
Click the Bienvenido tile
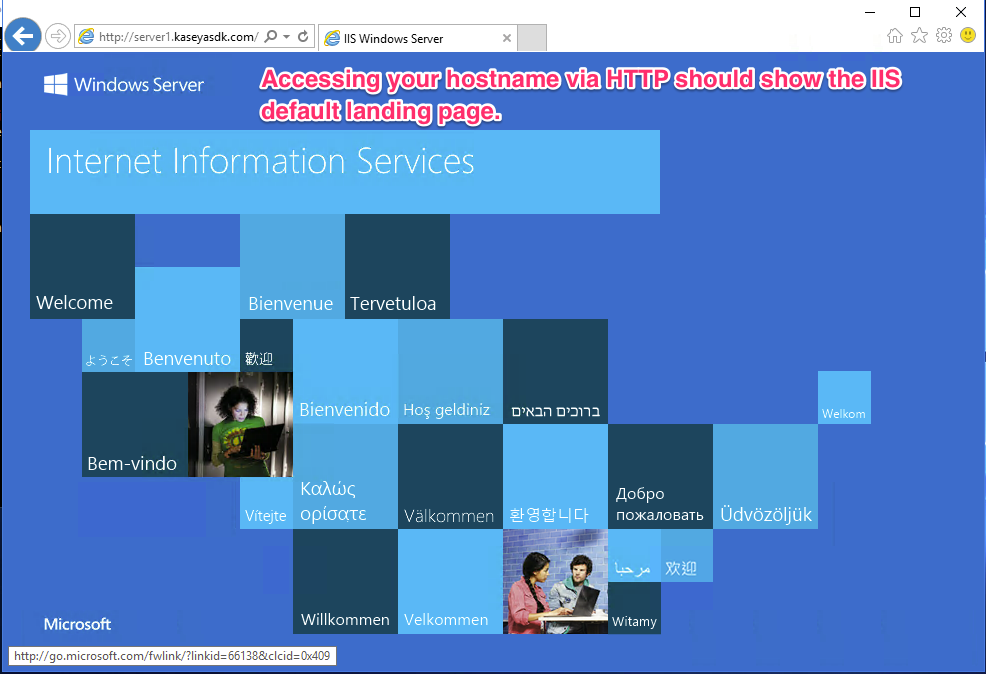(345, 372)
